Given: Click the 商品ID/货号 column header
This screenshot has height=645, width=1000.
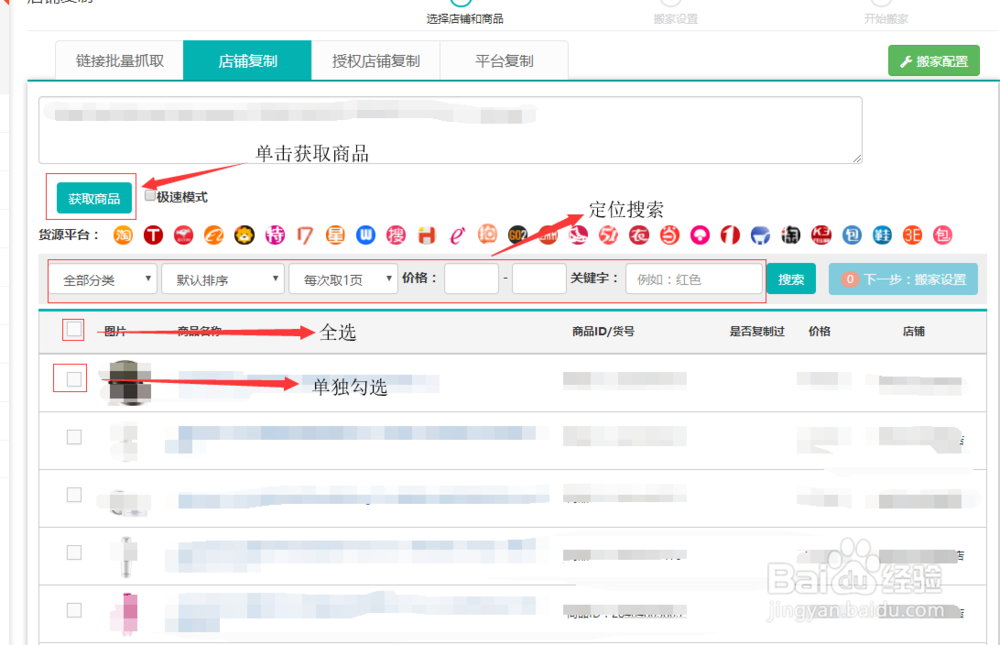Looking at the screenshot, I should click(603, 331).
